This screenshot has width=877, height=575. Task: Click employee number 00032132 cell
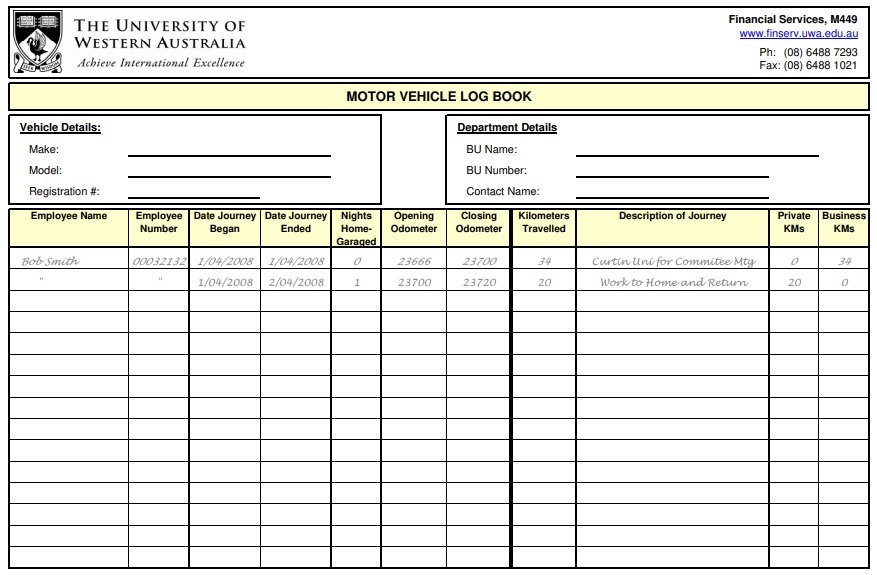tap(159, 261)
